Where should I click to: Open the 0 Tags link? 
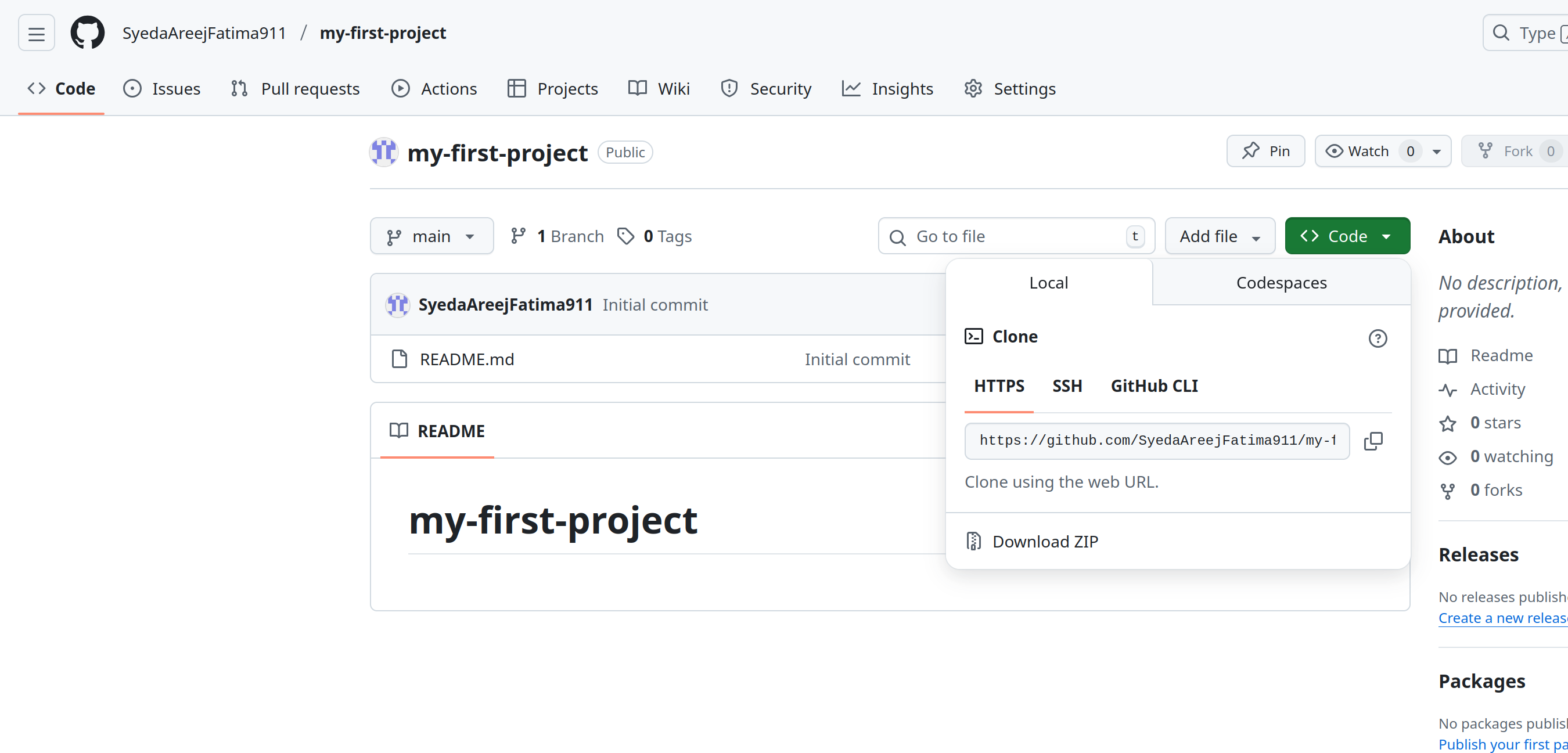click(x=654, y=236)
